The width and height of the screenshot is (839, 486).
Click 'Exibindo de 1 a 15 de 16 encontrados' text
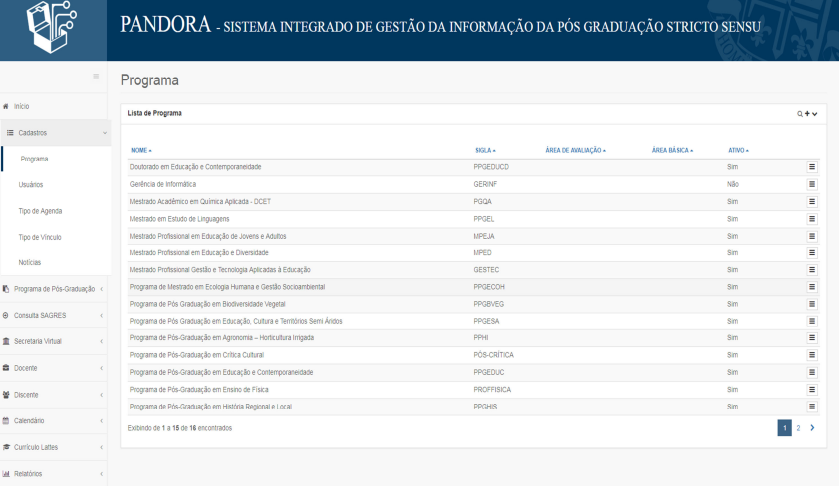click(180, 428)
